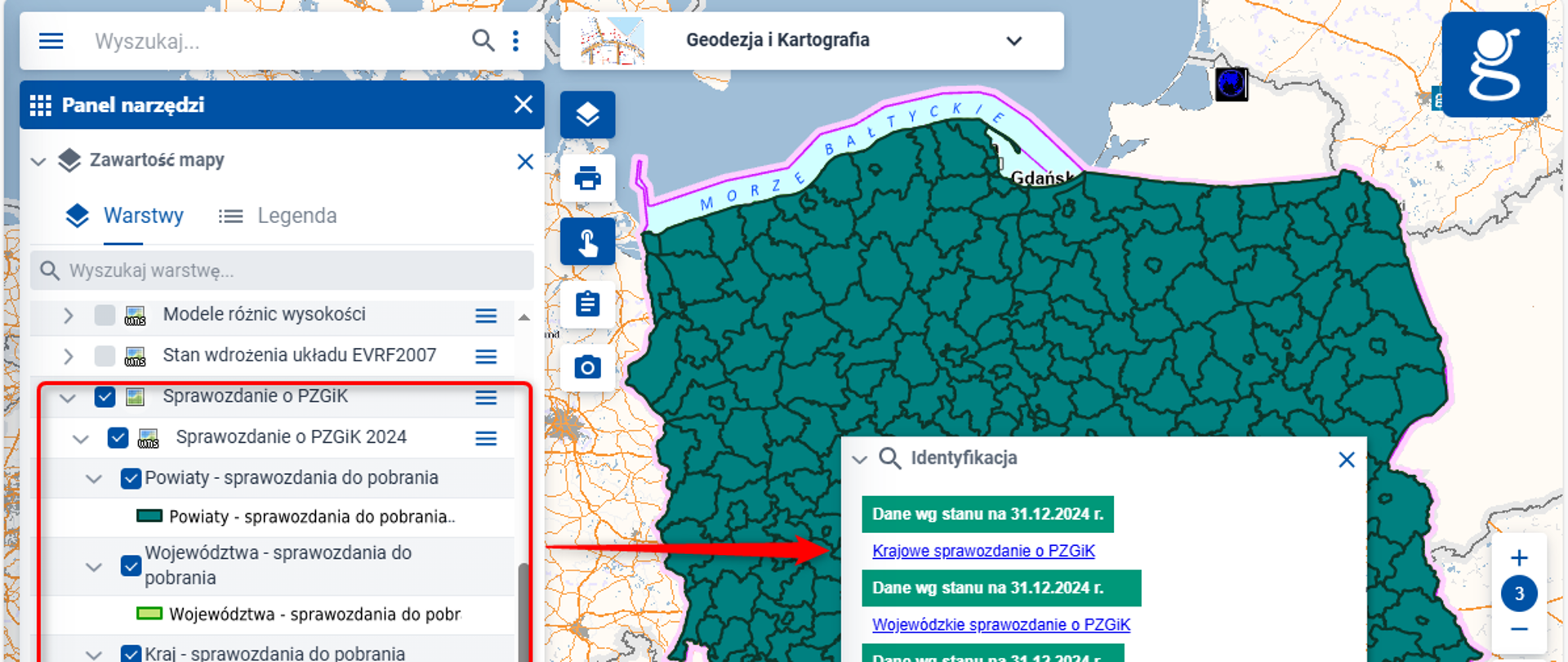Screen dimensions: 1568x662
Task: Click the Modele różnic wysokości wms icon
Action: tap(136, 315)
